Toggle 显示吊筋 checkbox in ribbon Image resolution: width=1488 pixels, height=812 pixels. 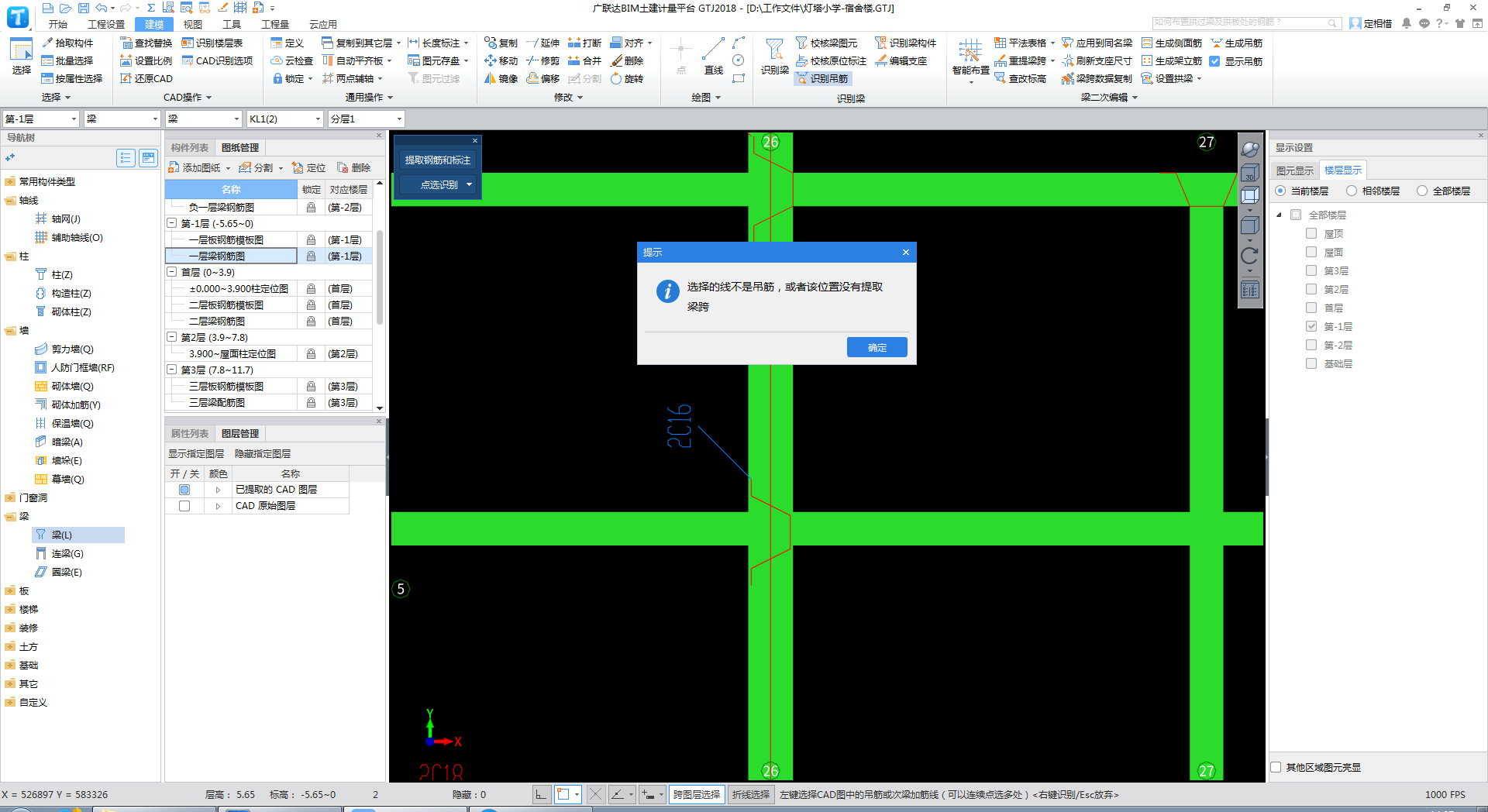point(1215,60)
